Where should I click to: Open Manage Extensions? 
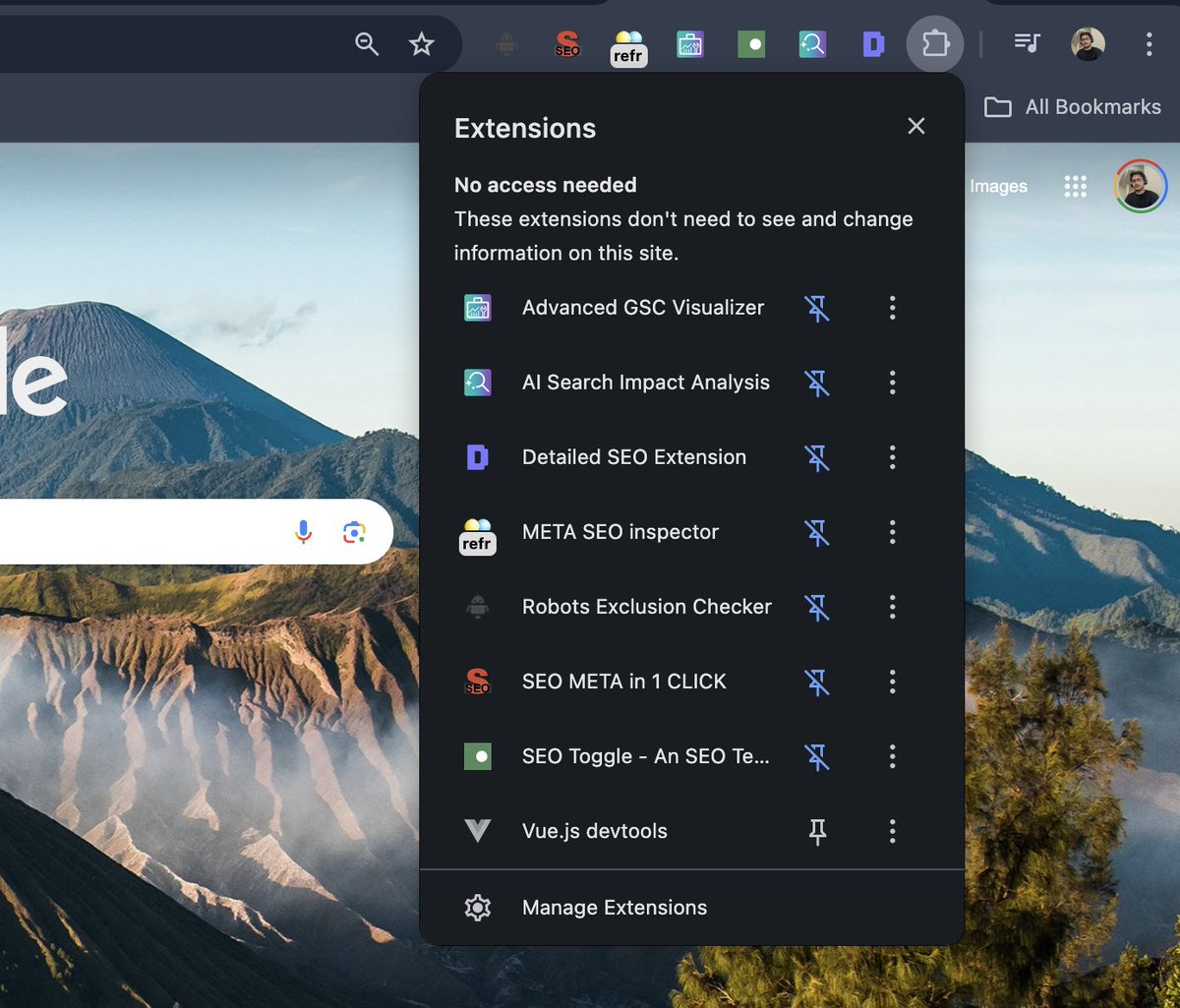[691, 908]
